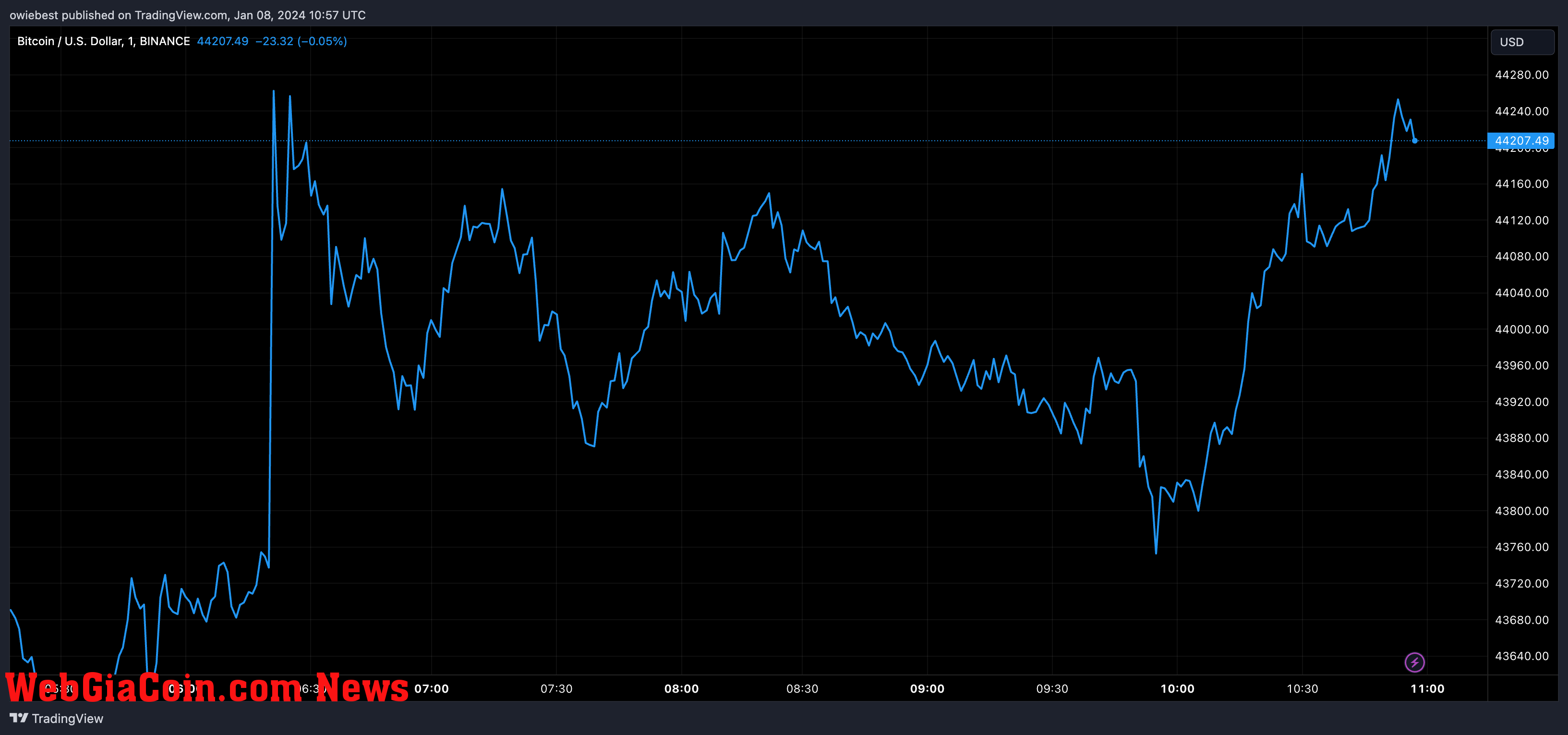Click the 10:00 time axis label
Viewport: 1568px width, 735px height.
point(1177,689)
